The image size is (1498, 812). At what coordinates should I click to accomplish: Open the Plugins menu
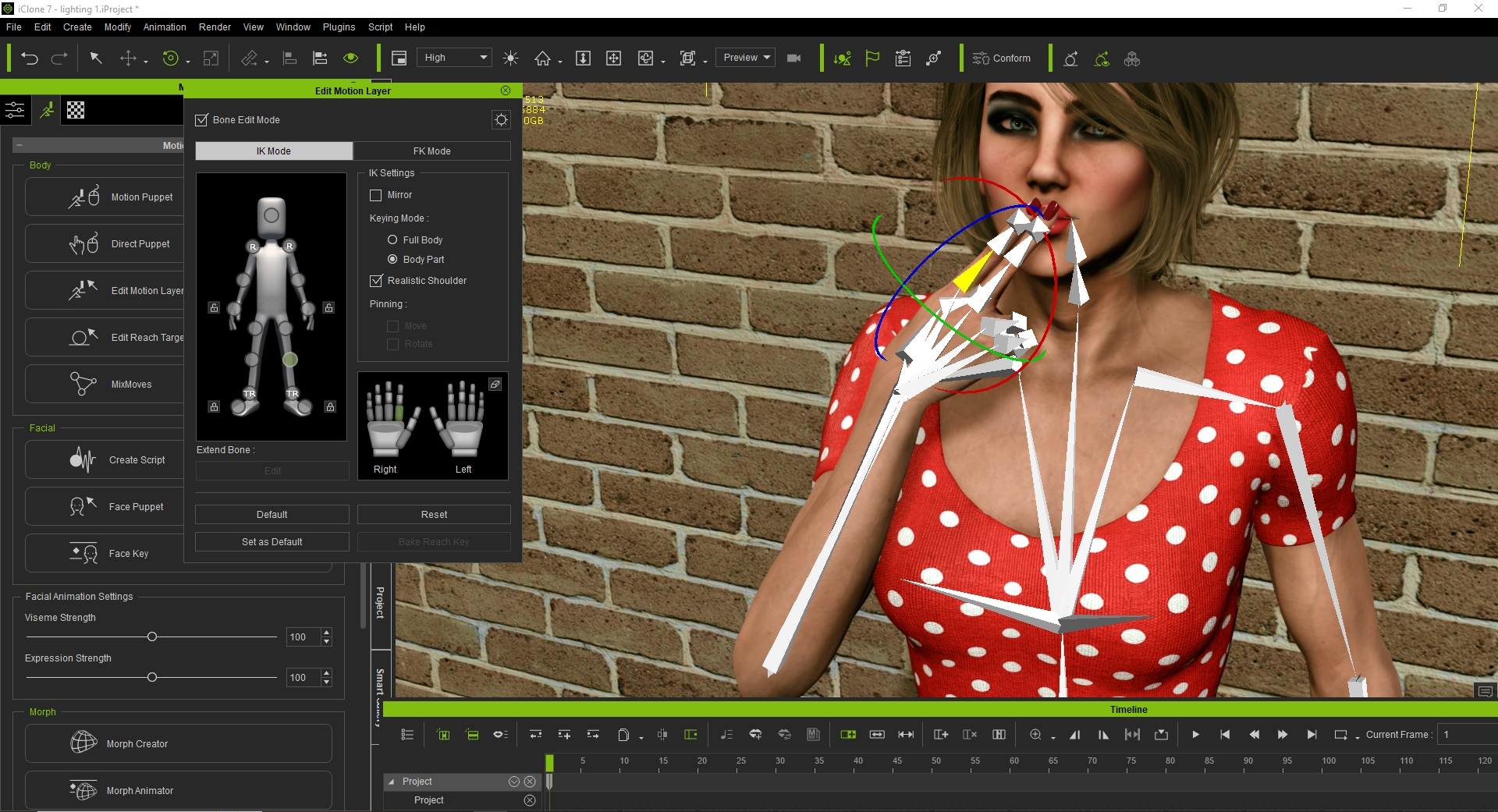[339, 27]
